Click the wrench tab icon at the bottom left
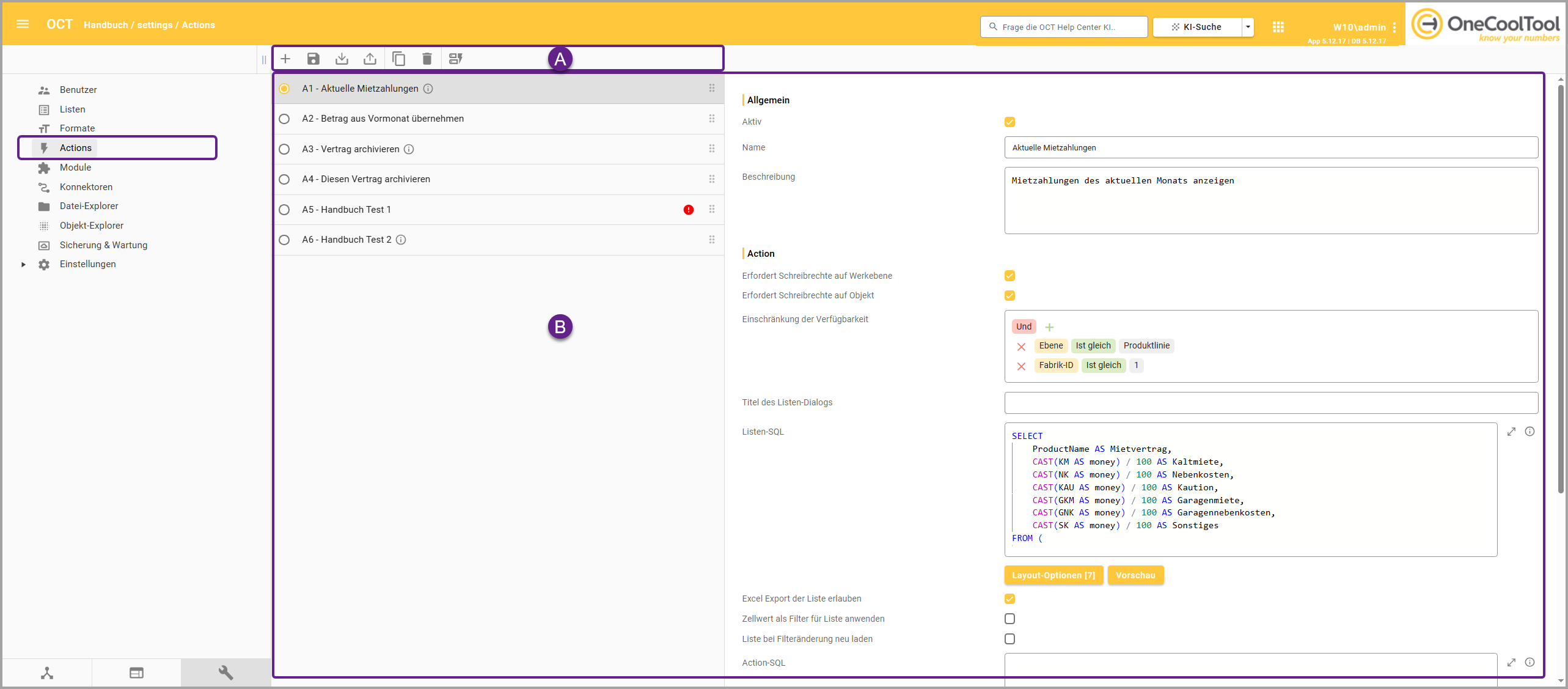This screenshot has width=1568, height=689. point(225,672)
